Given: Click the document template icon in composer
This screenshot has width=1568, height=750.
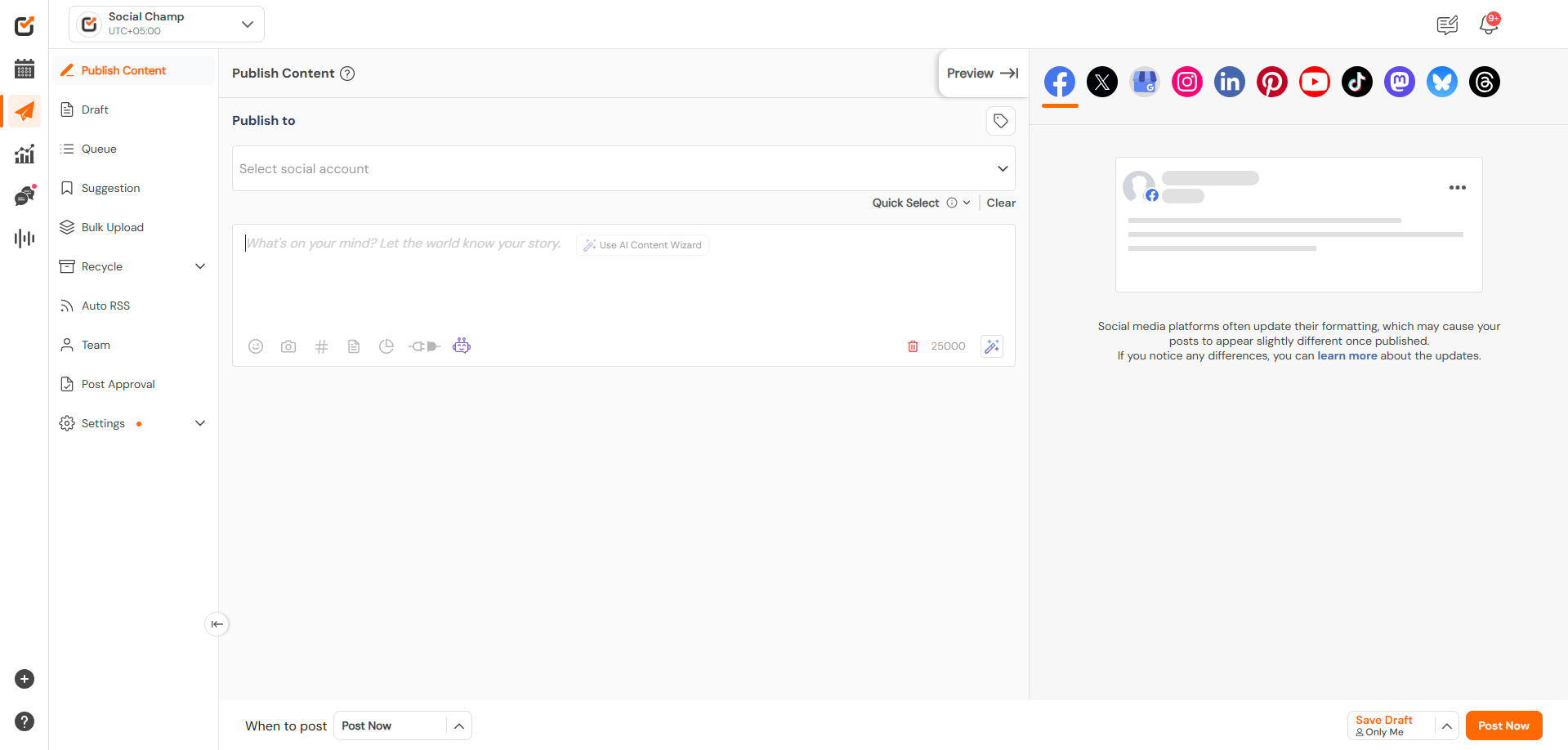Looking at the screenshot, I should click(354, 346).
